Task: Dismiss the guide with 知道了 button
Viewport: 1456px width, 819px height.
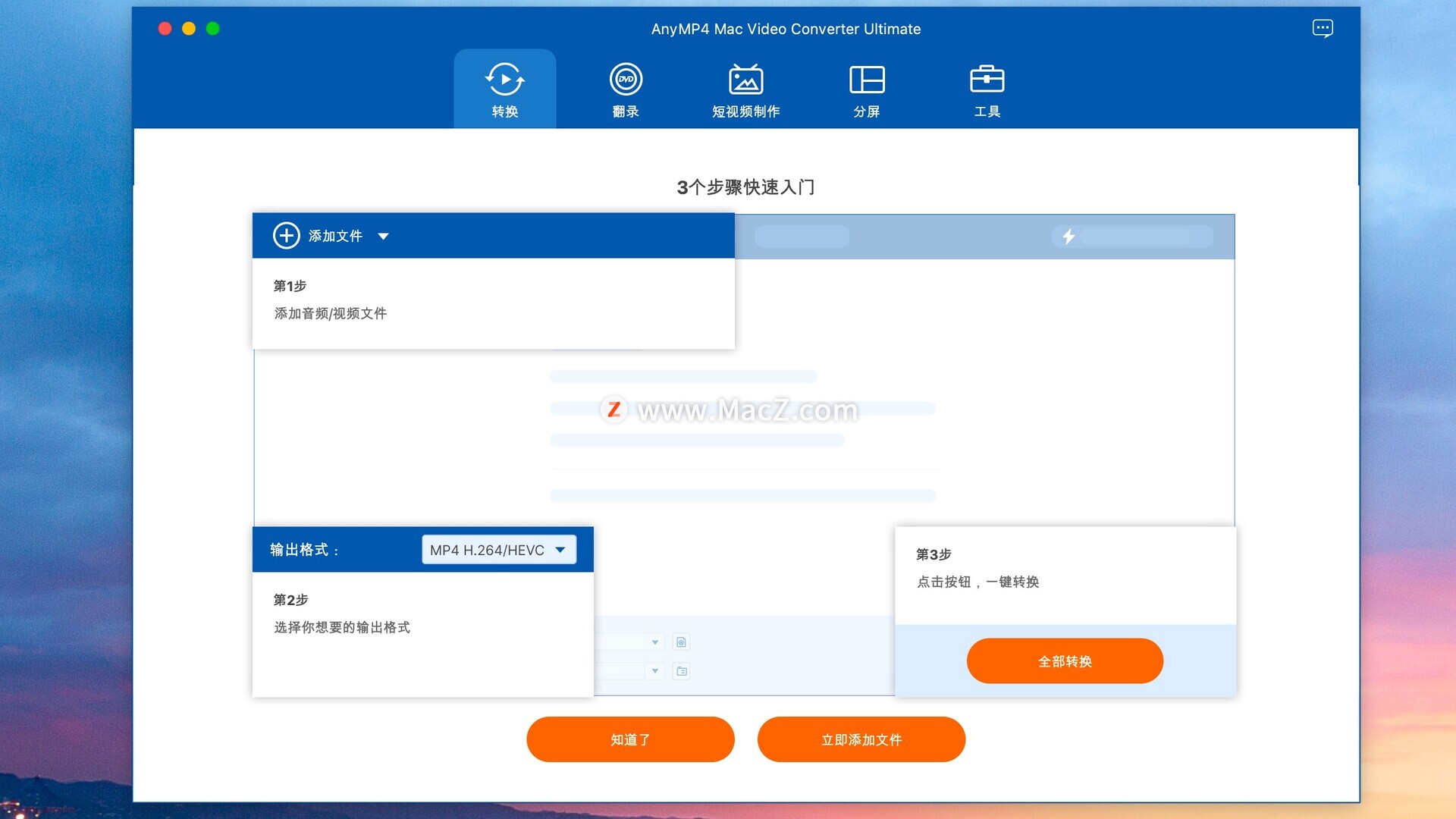Action: [x=630, y=739]
